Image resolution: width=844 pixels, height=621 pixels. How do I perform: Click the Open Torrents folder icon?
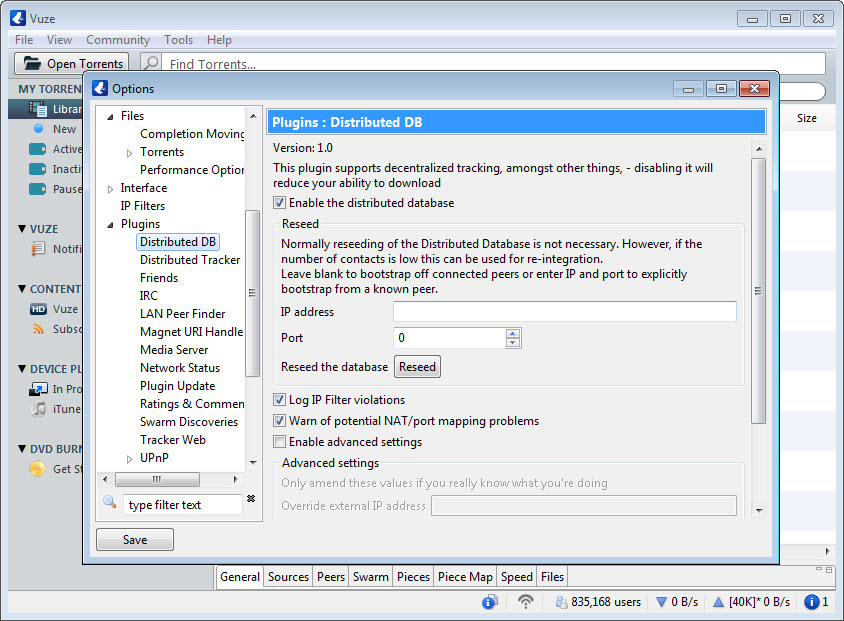coord(32,63)
